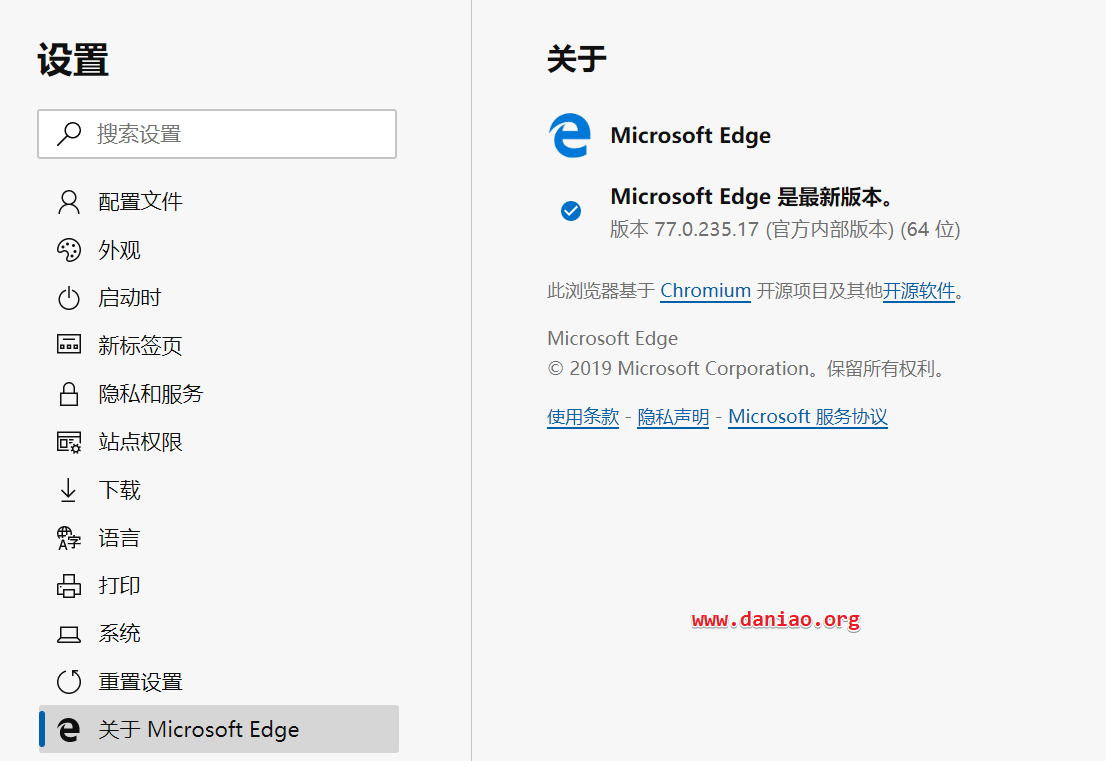Click the download arrow icon beside 下载

pos(68,490)
